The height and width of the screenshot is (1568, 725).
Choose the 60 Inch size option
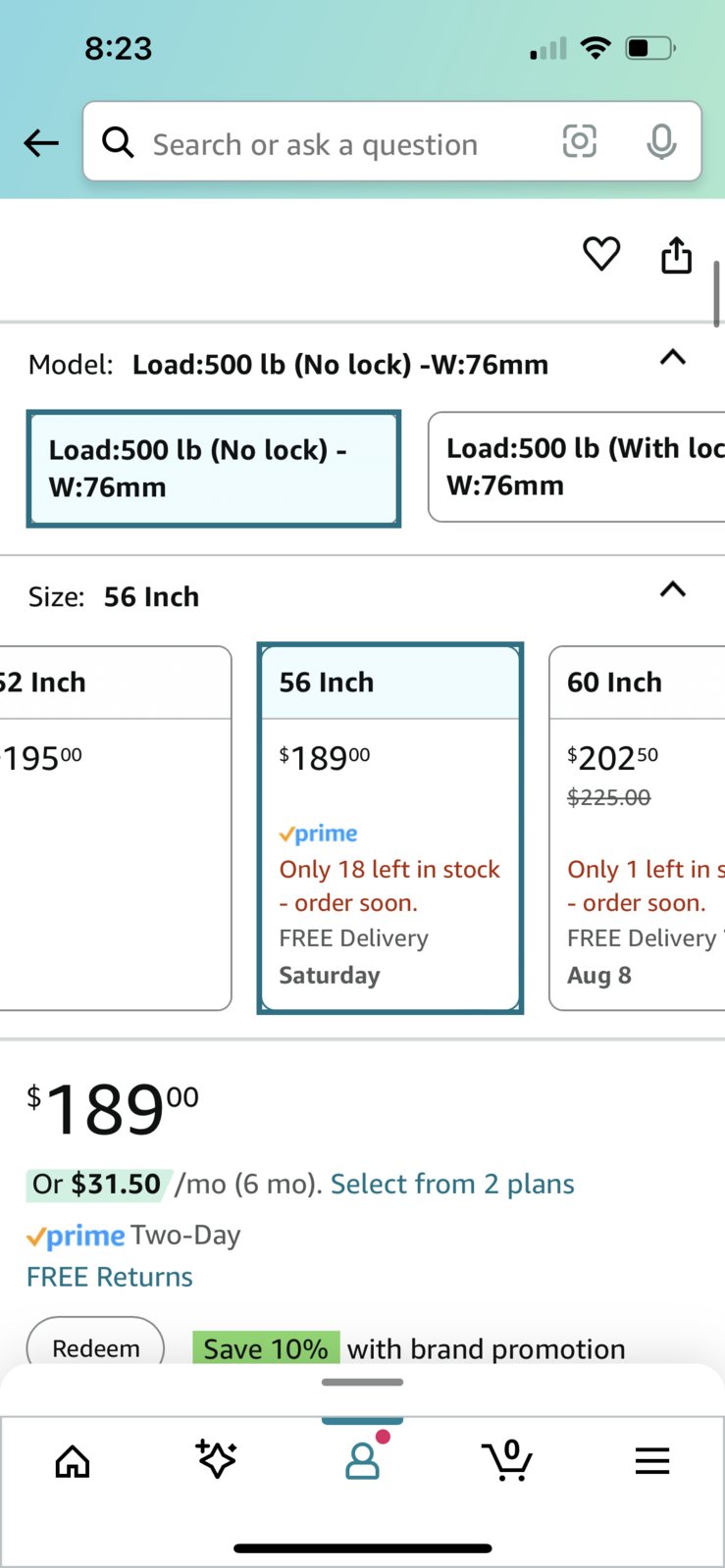(637, 828)
